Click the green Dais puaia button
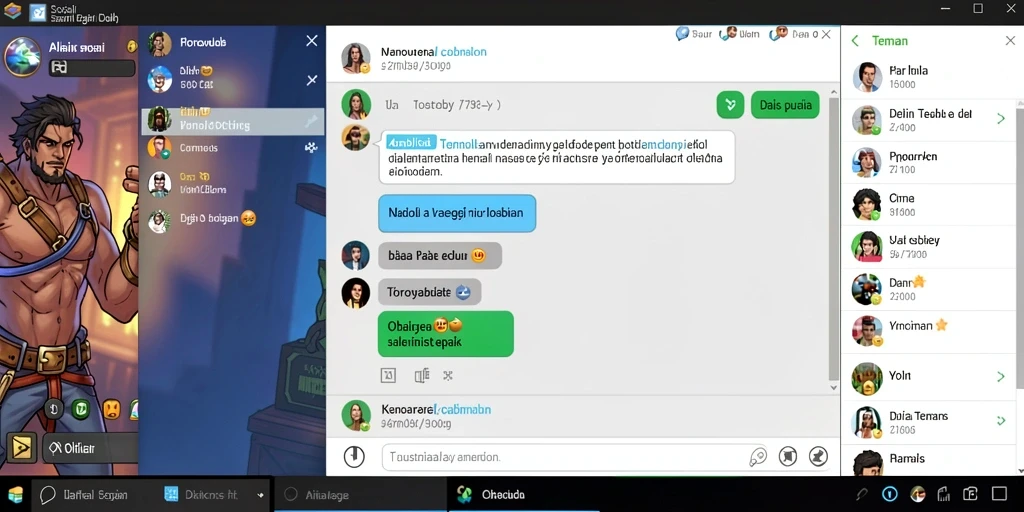This screenshot has height=512, width=1024. (785, 104)
